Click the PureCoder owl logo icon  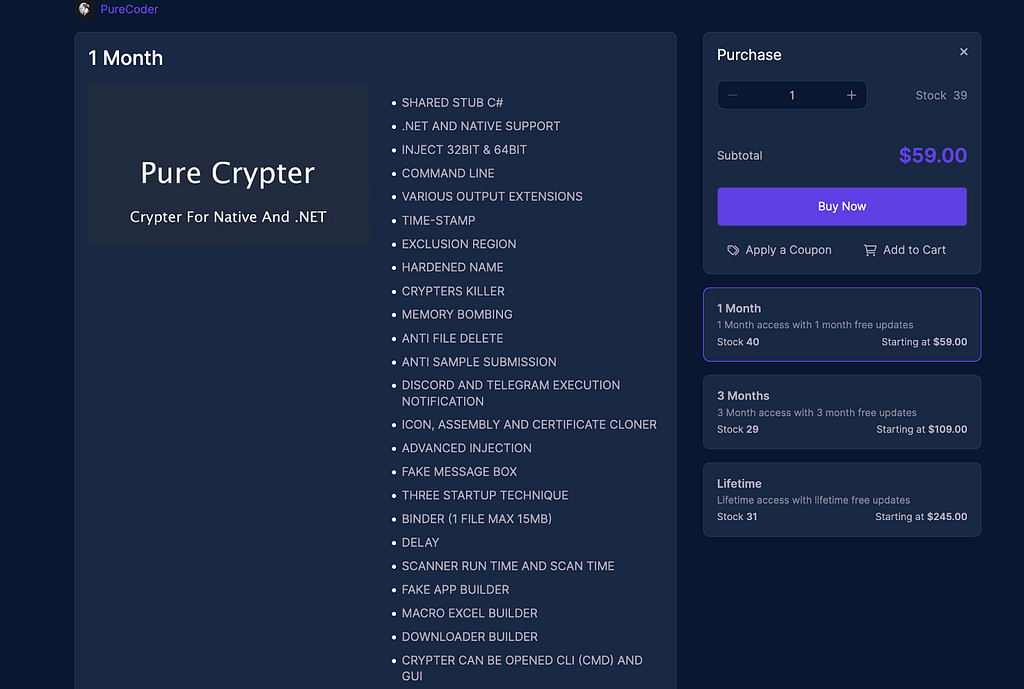tap(84, 9)
